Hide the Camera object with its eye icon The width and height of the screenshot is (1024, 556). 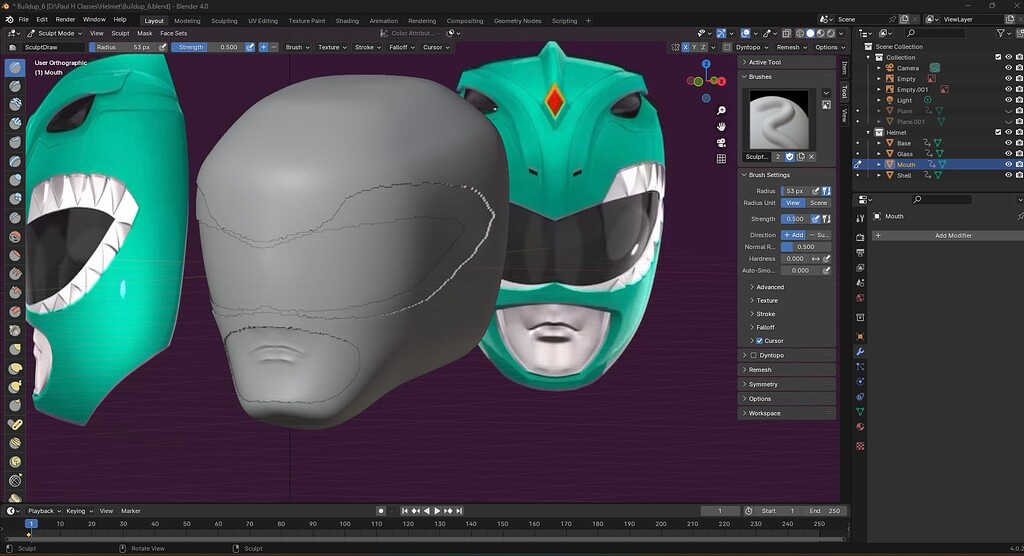[x=1008, y=68]
